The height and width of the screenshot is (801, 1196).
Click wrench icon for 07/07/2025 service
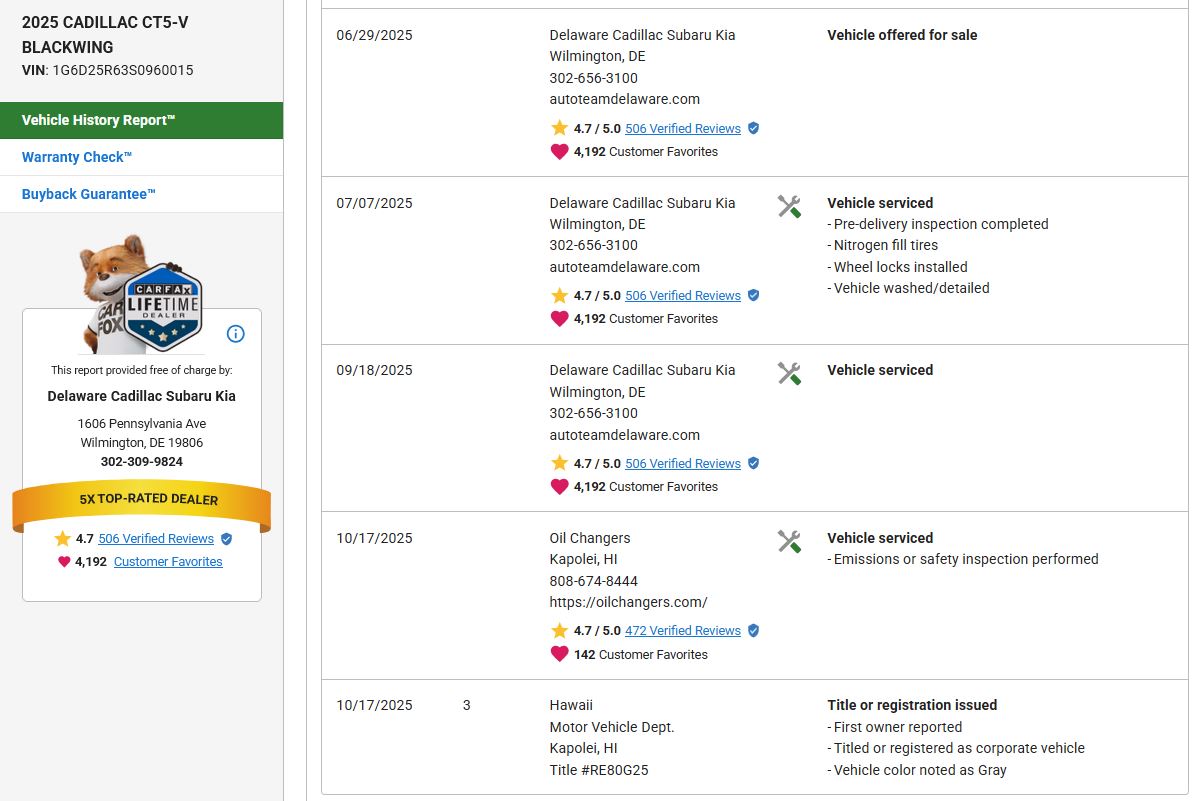pos(789,207)
